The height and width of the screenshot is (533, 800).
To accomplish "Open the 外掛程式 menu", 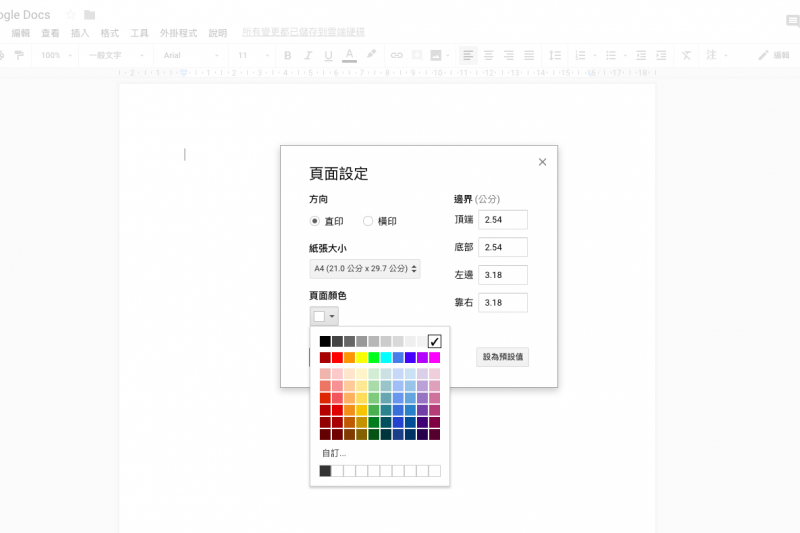I will 178,33.
